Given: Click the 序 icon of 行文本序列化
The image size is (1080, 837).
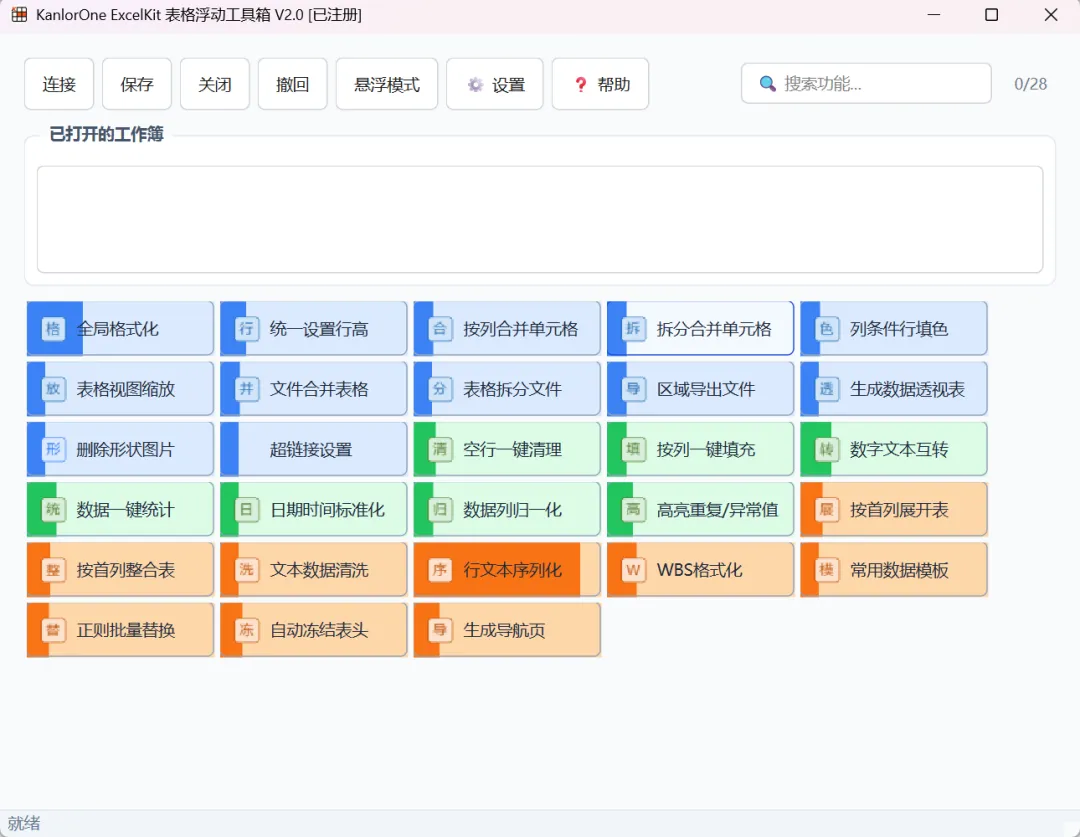Looking at the screenshot, I should coord(440,570).
